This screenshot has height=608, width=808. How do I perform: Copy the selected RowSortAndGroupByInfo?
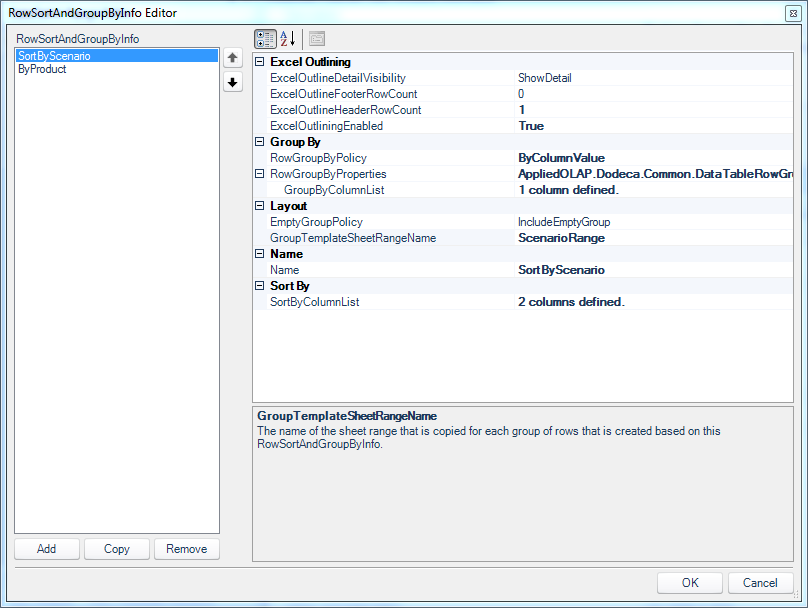pyautogui.click(x=117, y=549)
